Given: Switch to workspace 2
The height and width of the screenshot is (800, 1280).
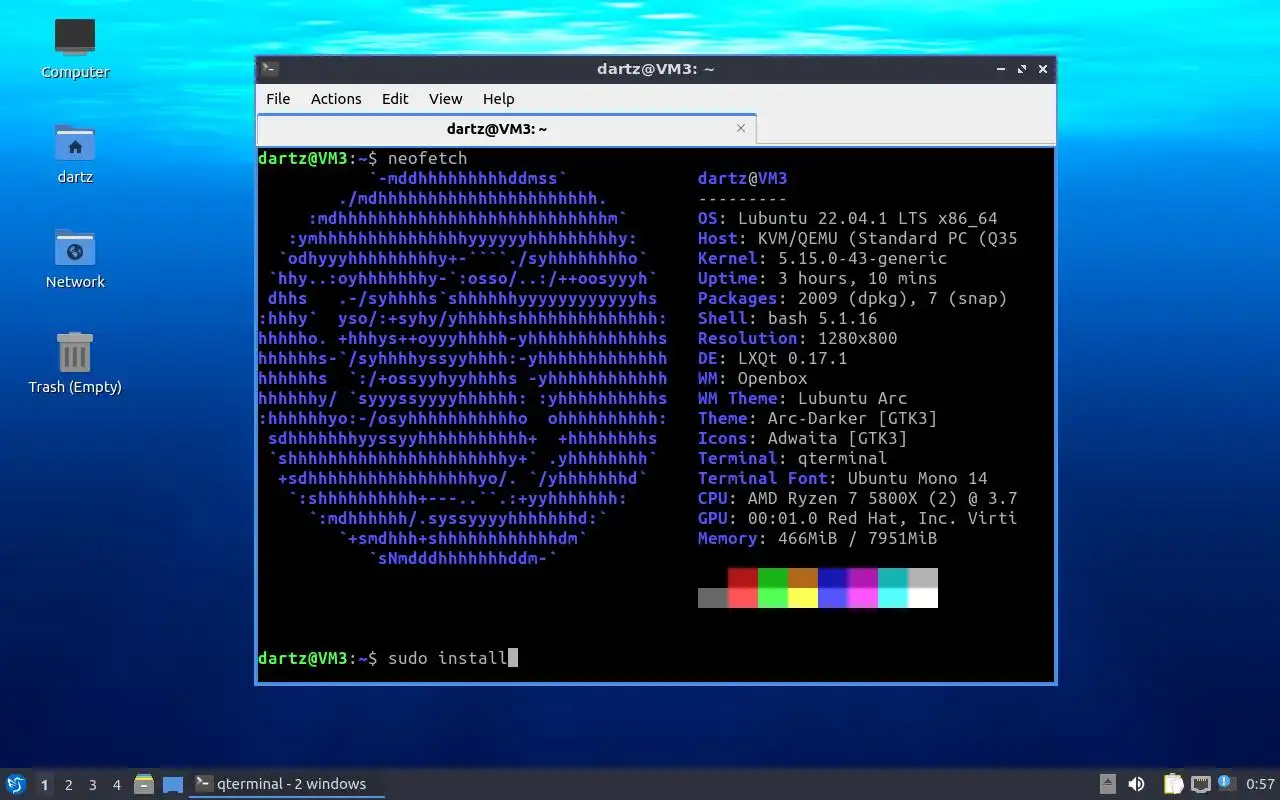Looking at the screenshot, I should tap(68, 785).
